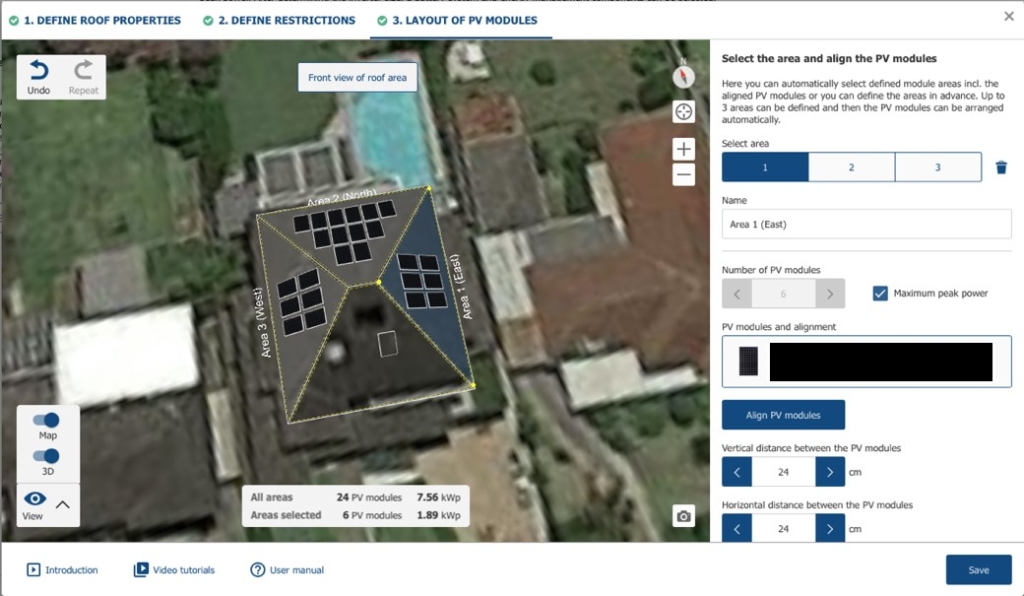Viewport: 1024px width, 596px height.
Task: Collapse the View panel with the chevron
Action: pyautogui.click(x=65, y=505)
